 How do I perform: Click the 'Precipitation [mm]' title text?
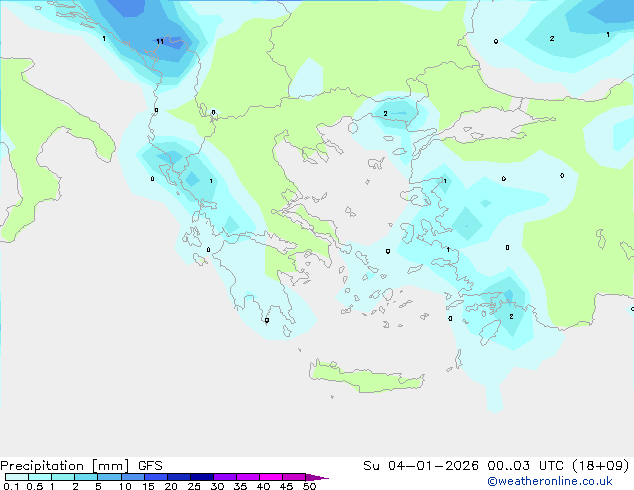(65, 466)
